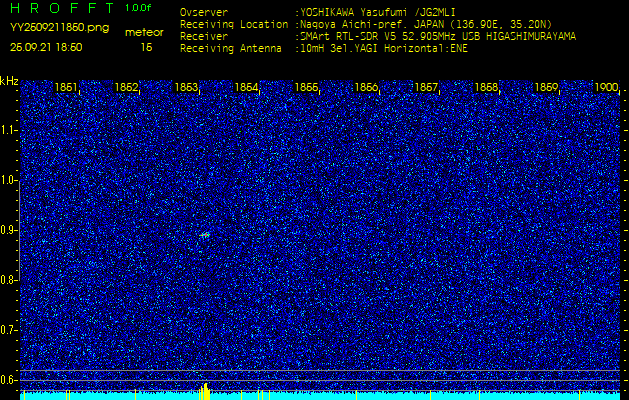Click the meteor count value 16
This screenshot has width=629, height=400.
click(147, 47)
